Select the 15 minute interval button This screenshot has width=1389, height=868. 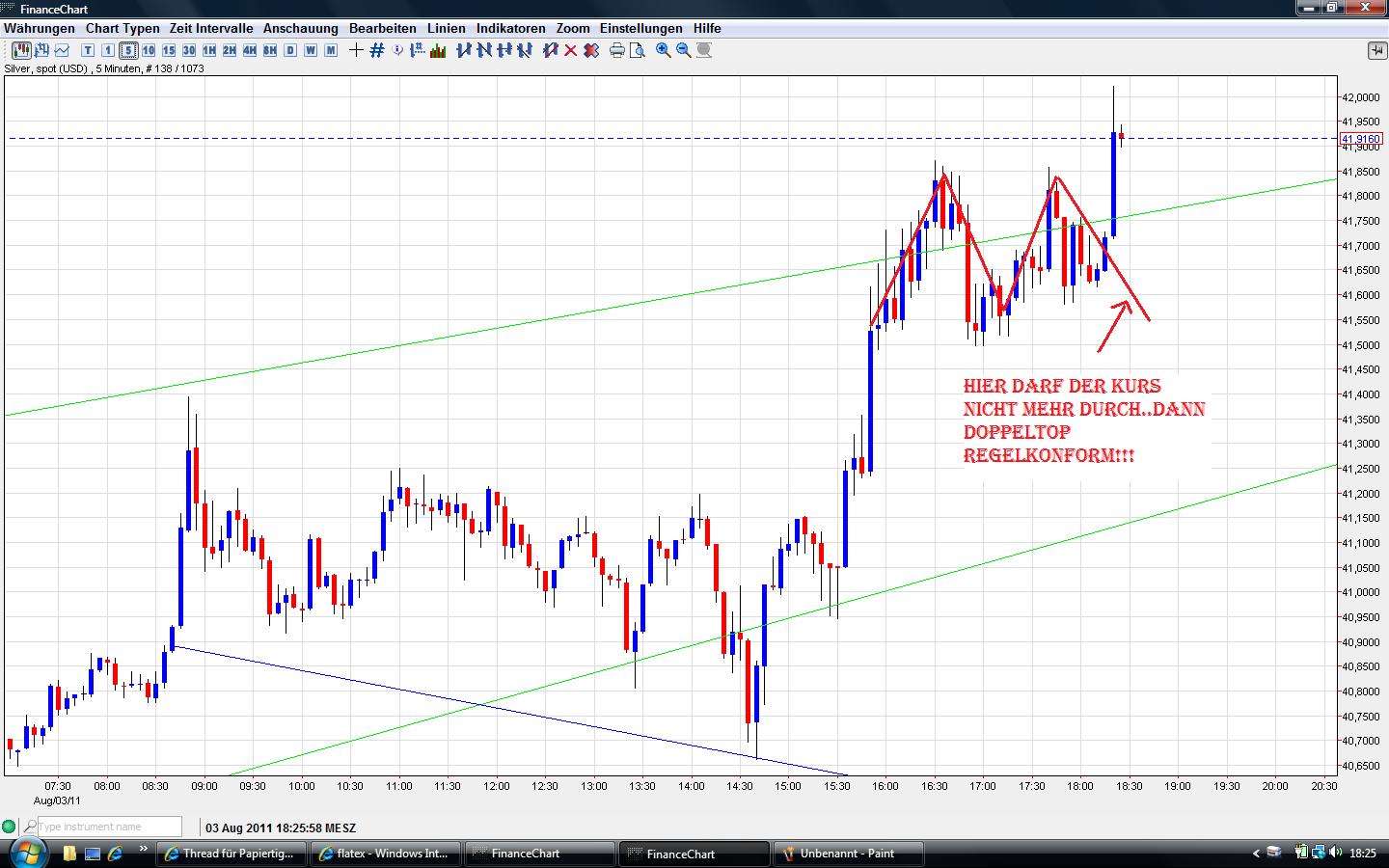point(169,50)
